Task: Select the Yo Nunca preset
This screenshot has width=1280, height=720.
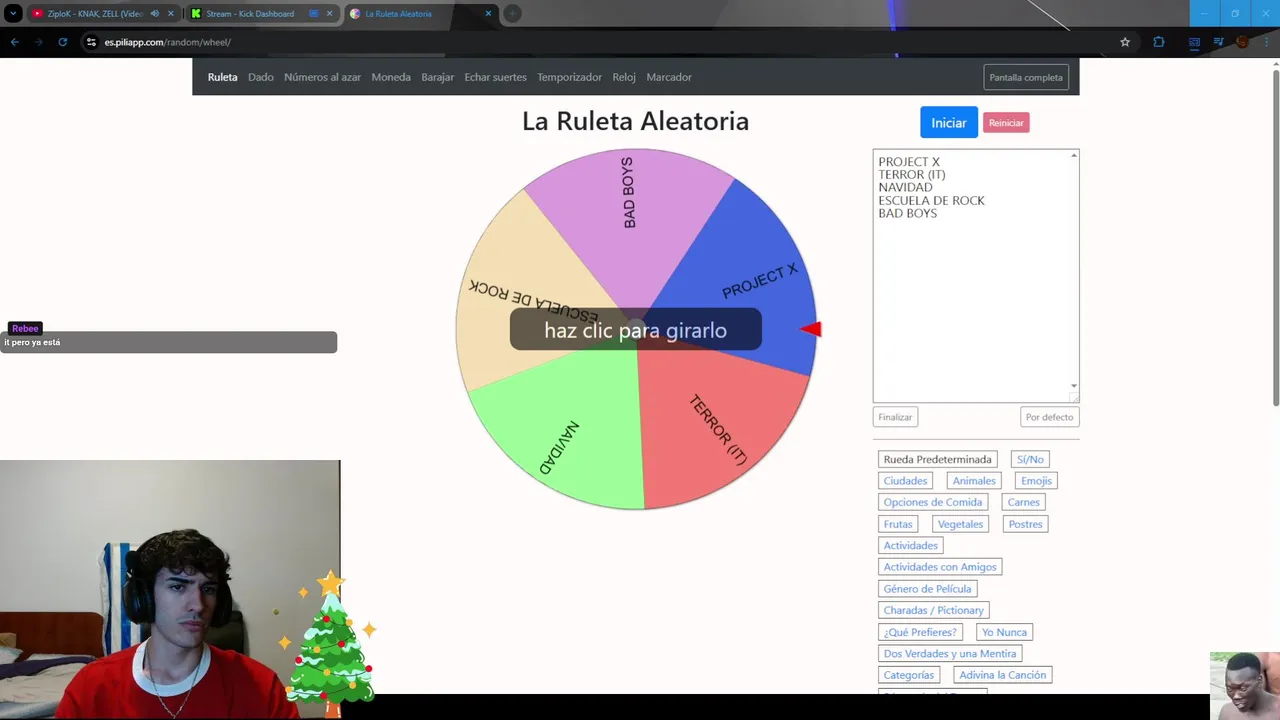Action: (1004, 632)
